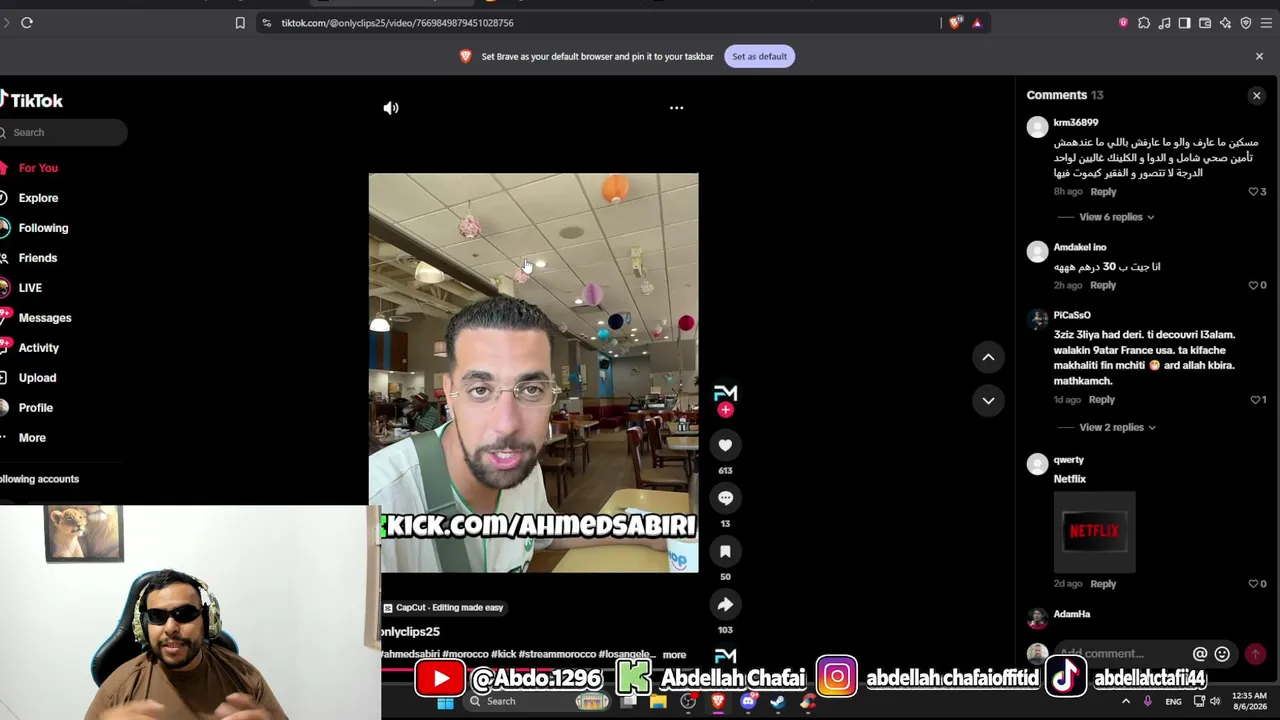Expand 'View 6 replies' under krm36899
This screenshot has width=1280, height=720.
tap(1116, 217)
